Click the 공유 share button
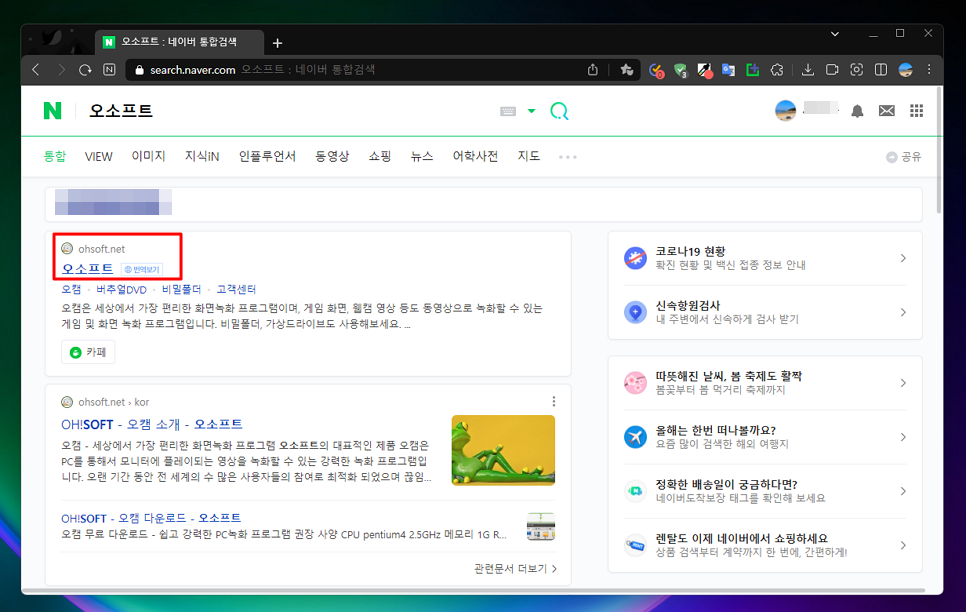This screenshot has height=612, width=966. click(903, 157)
